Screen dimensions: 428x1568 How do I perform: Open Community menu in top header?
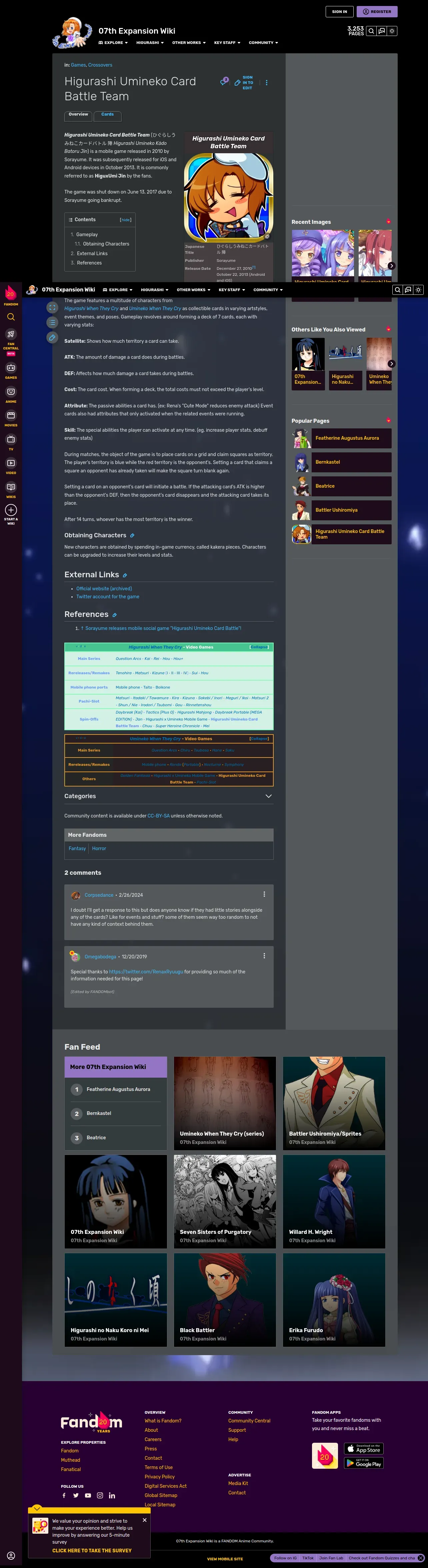point(264,43)
